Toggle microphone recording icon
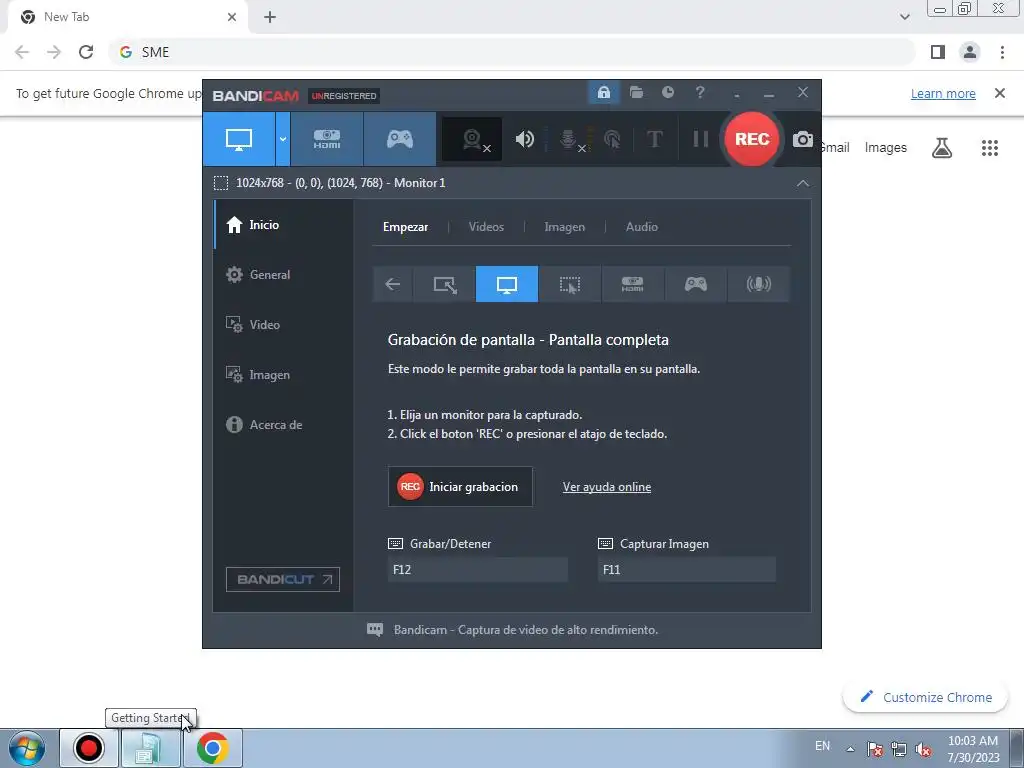Screen dimensions: 1024x768 click(569, 139)
